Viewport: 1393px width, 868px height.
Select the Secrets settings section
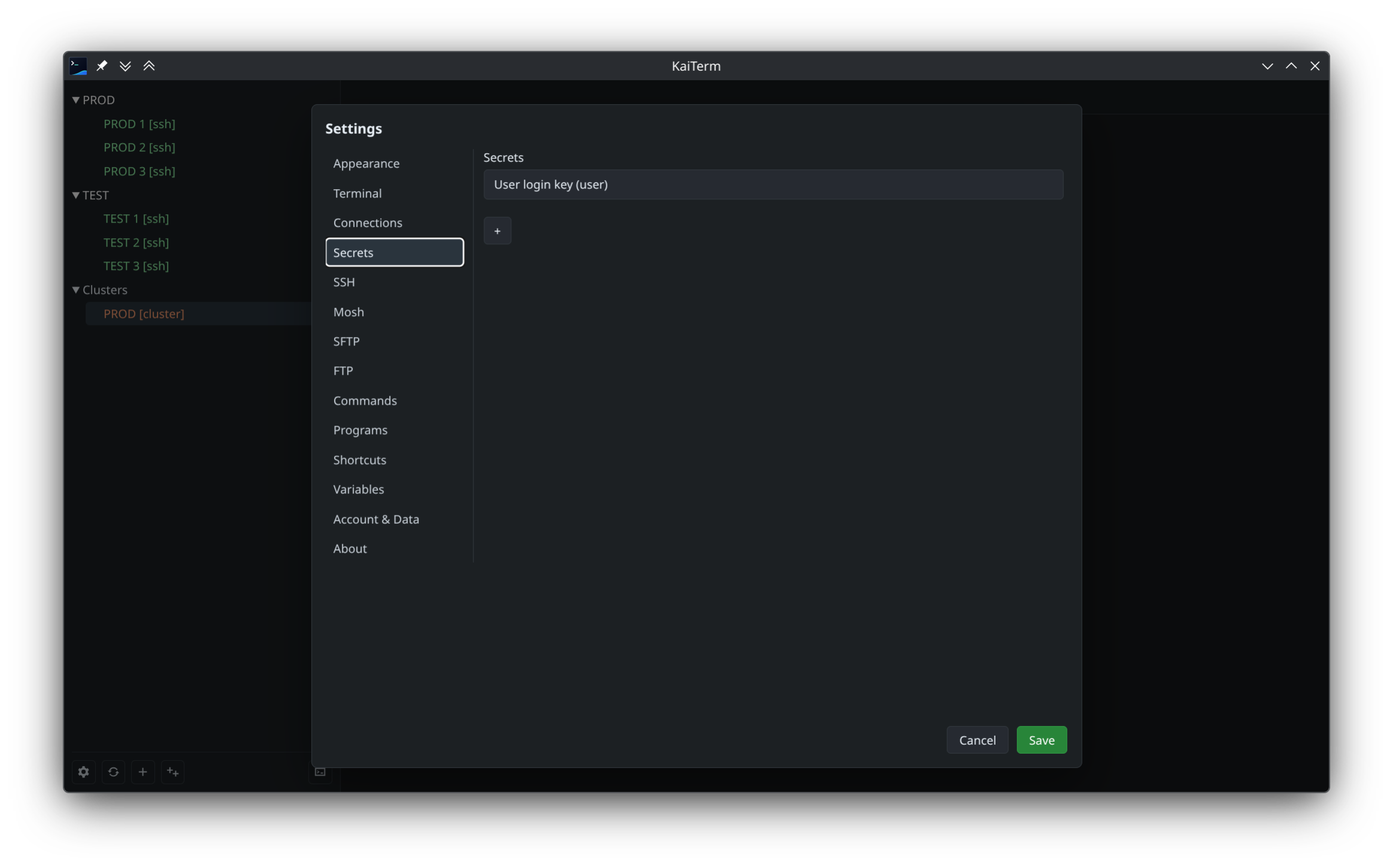point(394,252)
